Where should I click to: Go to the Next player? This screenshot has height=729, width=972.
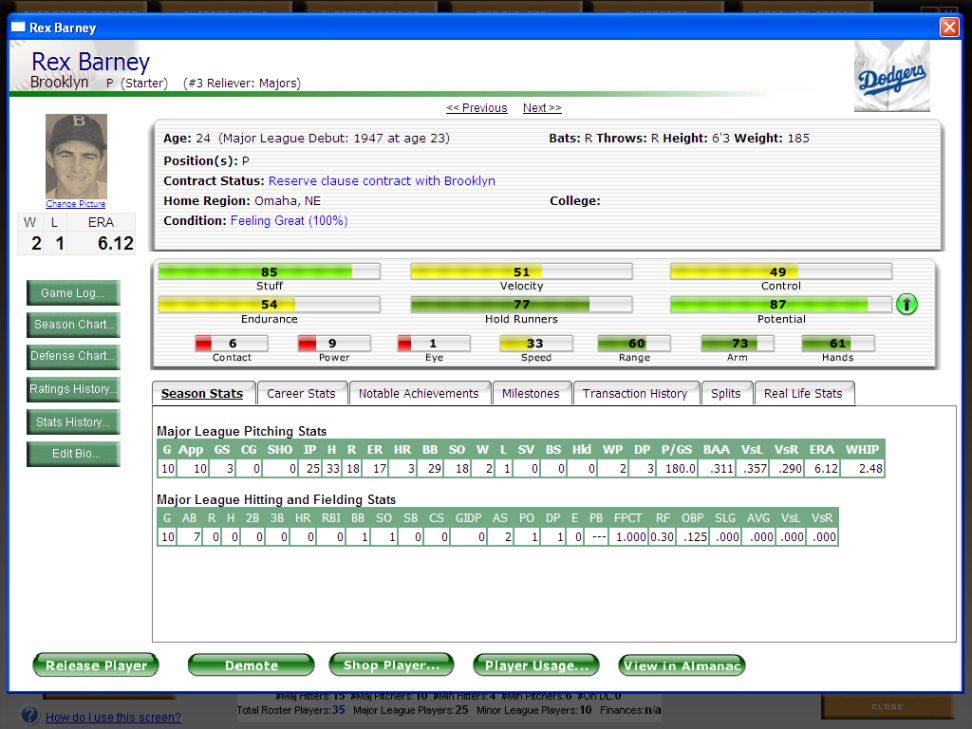(542, 108)
